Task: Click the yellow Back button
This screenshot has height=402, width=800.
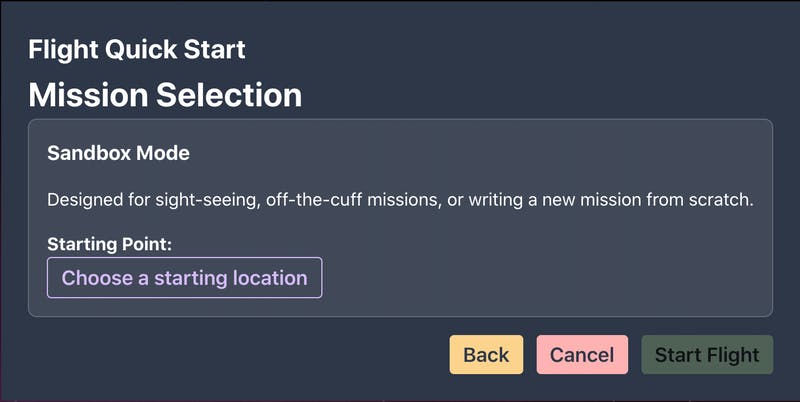Action: pos(486,355)
